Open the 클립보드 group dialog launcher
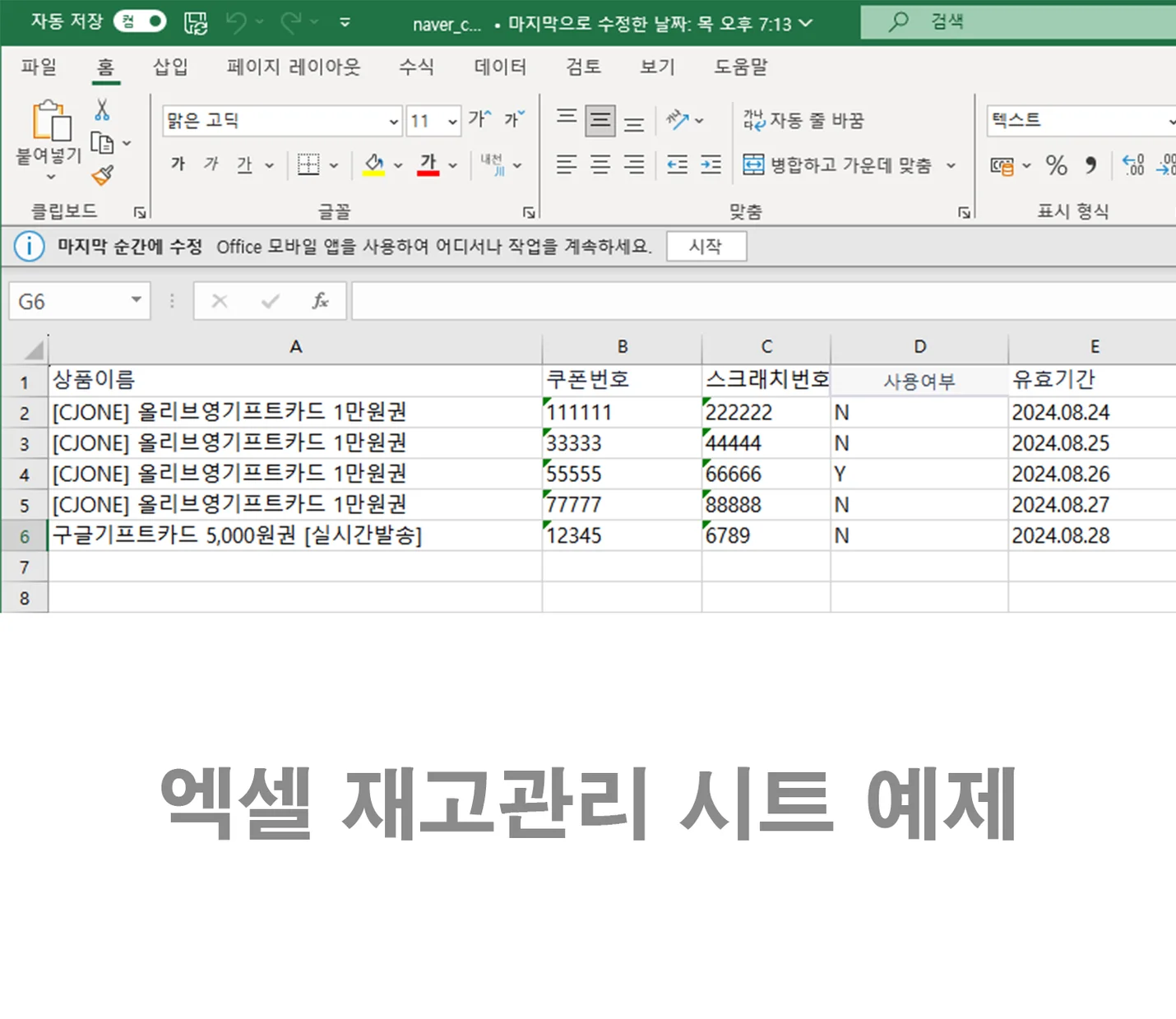This screenshot has height=1019, width=1176. click(140, 213)
